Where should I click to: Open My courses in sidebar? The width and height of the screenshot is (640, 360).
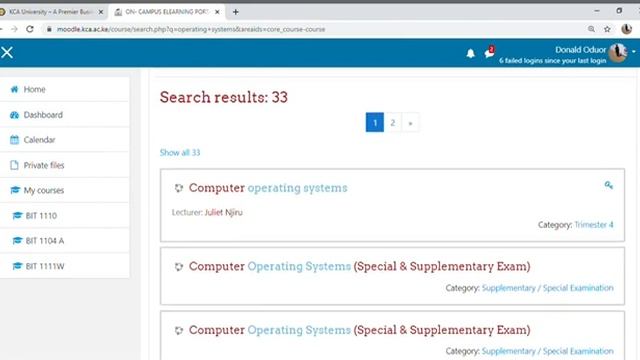[65, 191]
